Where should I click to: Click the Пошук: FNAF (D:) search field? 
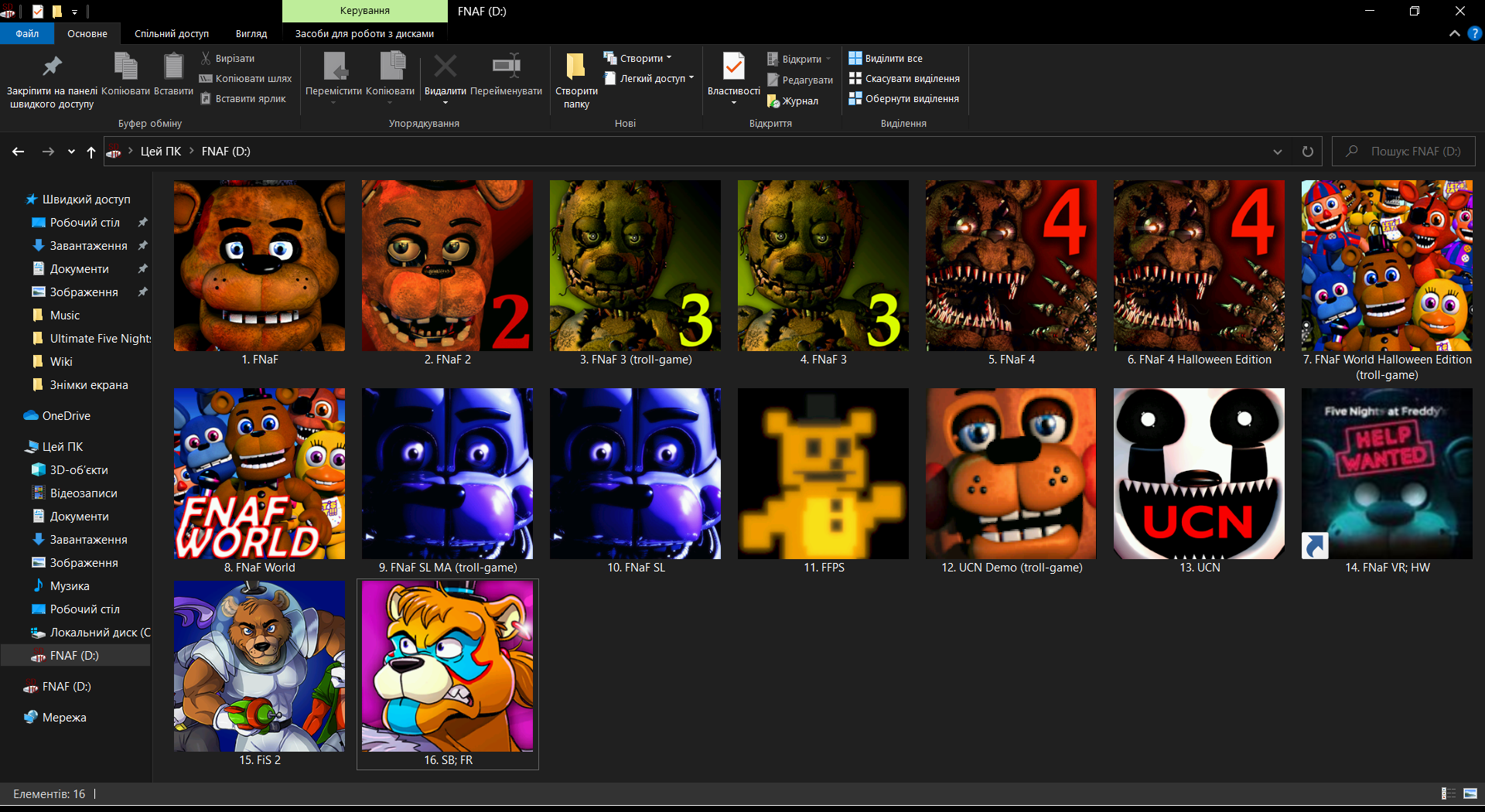(x=1404, y=152)
